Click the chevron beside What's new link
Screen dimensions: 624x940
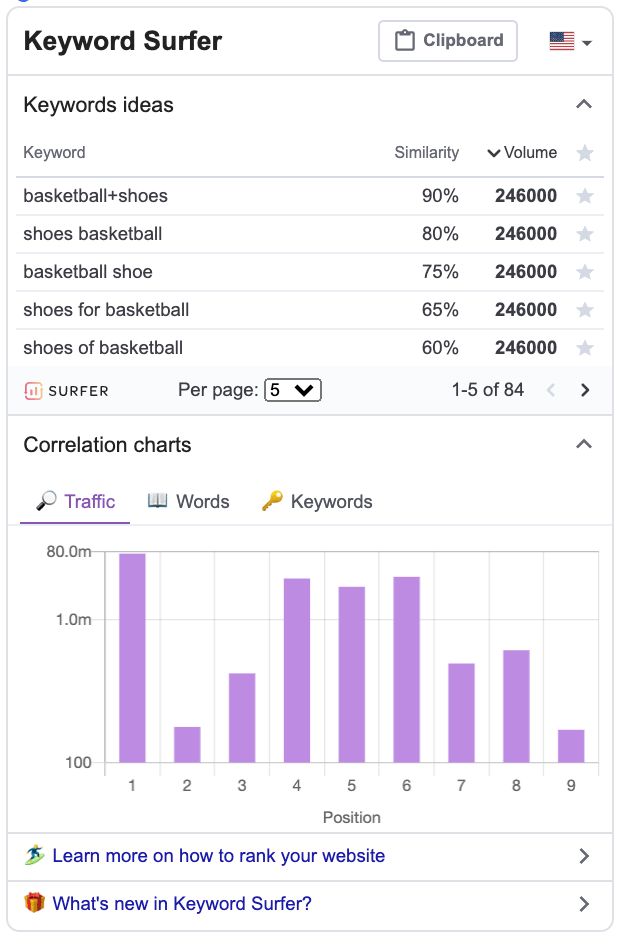[x=584, y=904]
